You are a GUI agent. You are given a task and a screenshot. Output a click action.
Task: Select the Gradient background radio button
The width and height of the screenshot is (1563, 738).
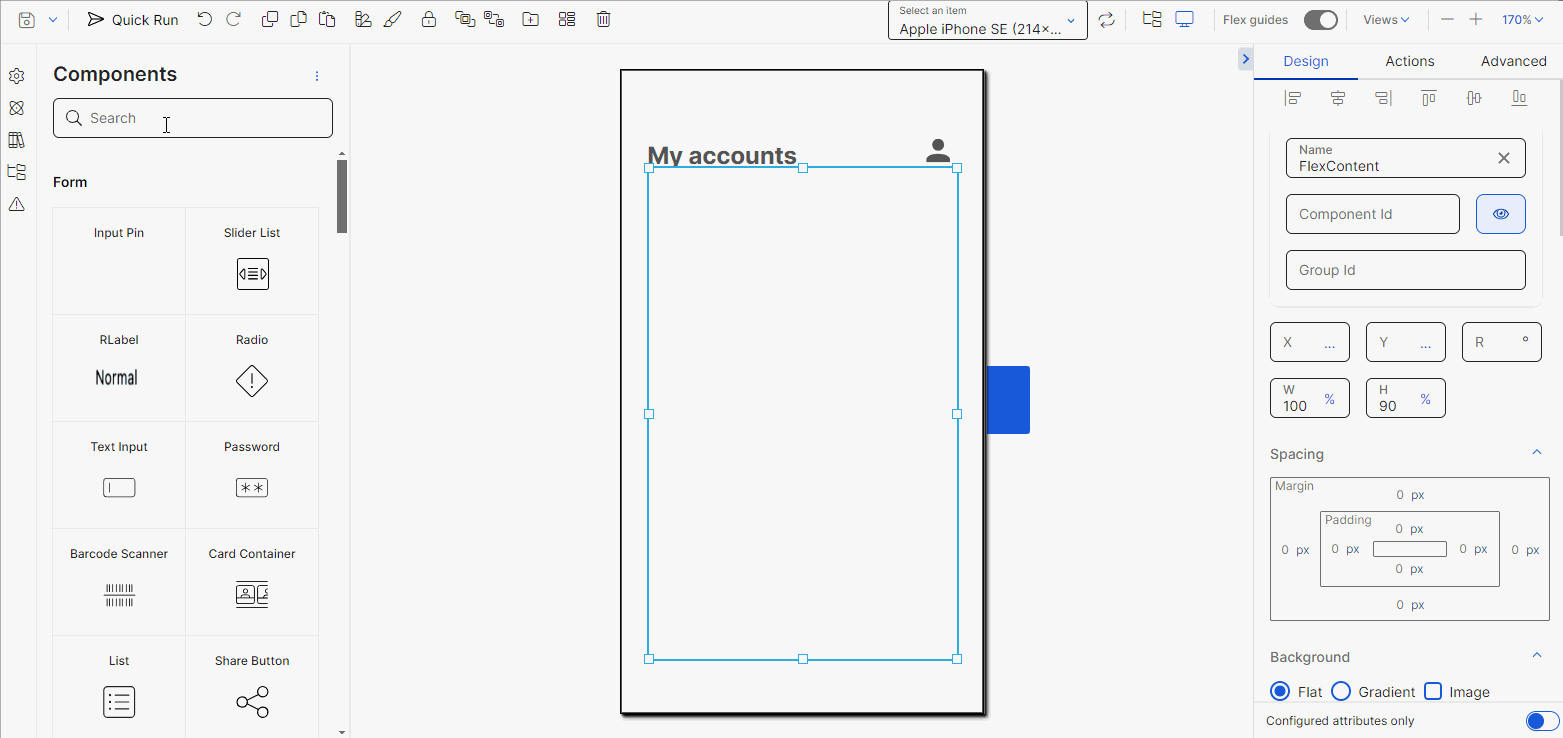[x=1341, y=691]
